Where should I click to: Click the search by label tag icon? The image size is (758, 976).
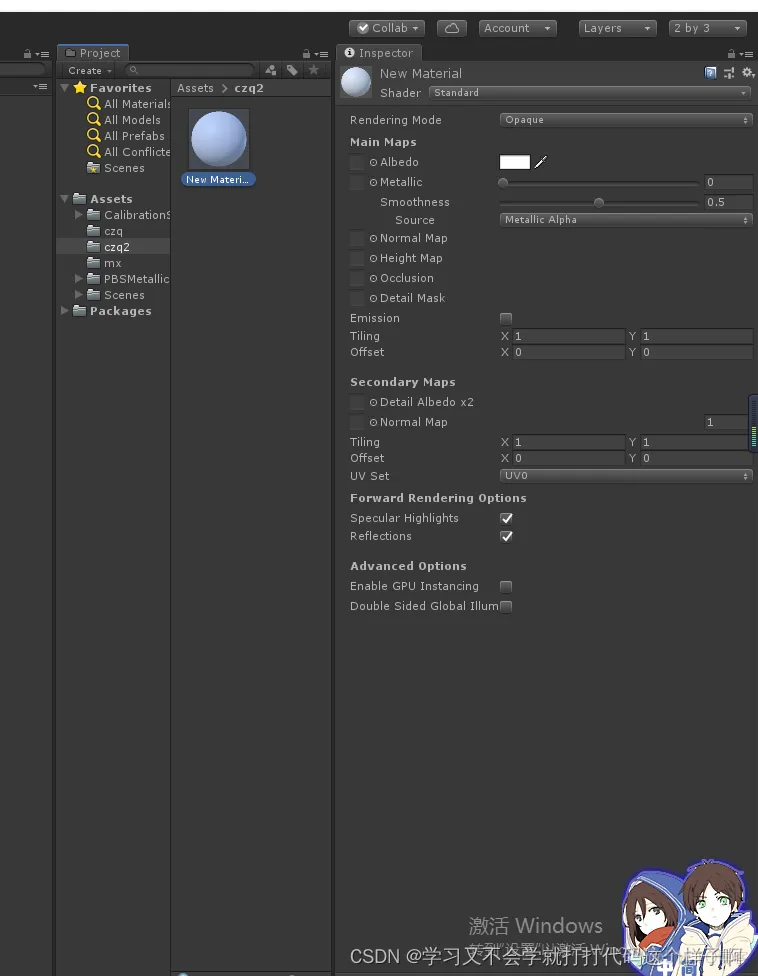(x=292, y=70)
